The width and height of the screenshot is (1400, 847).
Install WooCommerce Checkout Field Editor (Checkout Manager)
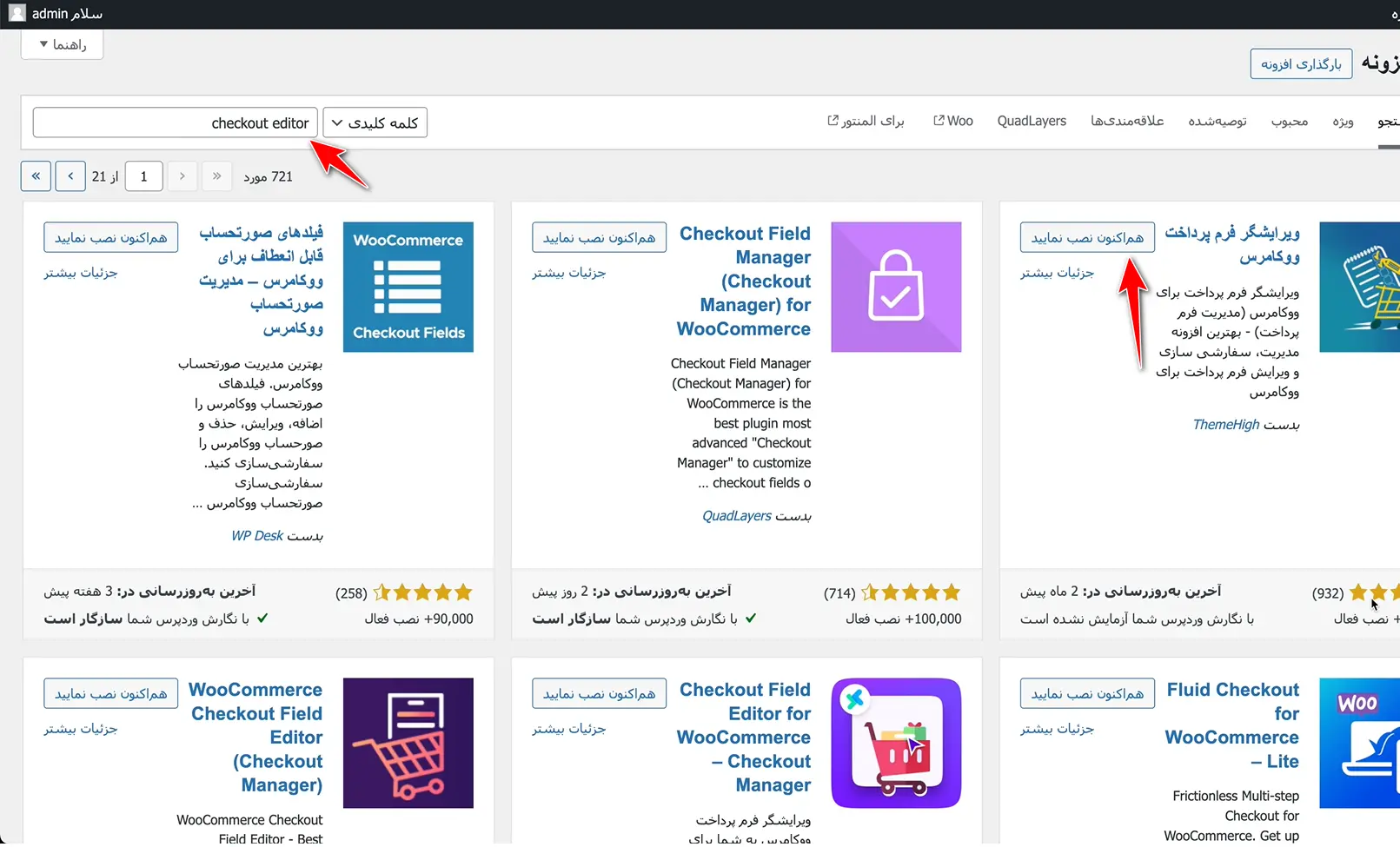point(111,693)
